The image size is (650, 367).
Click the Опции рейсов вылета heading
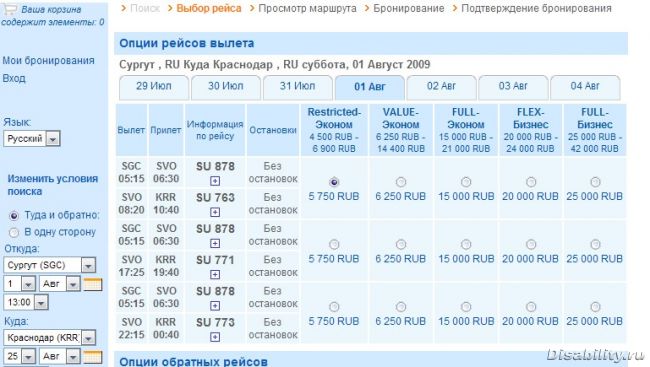(187, 44)
